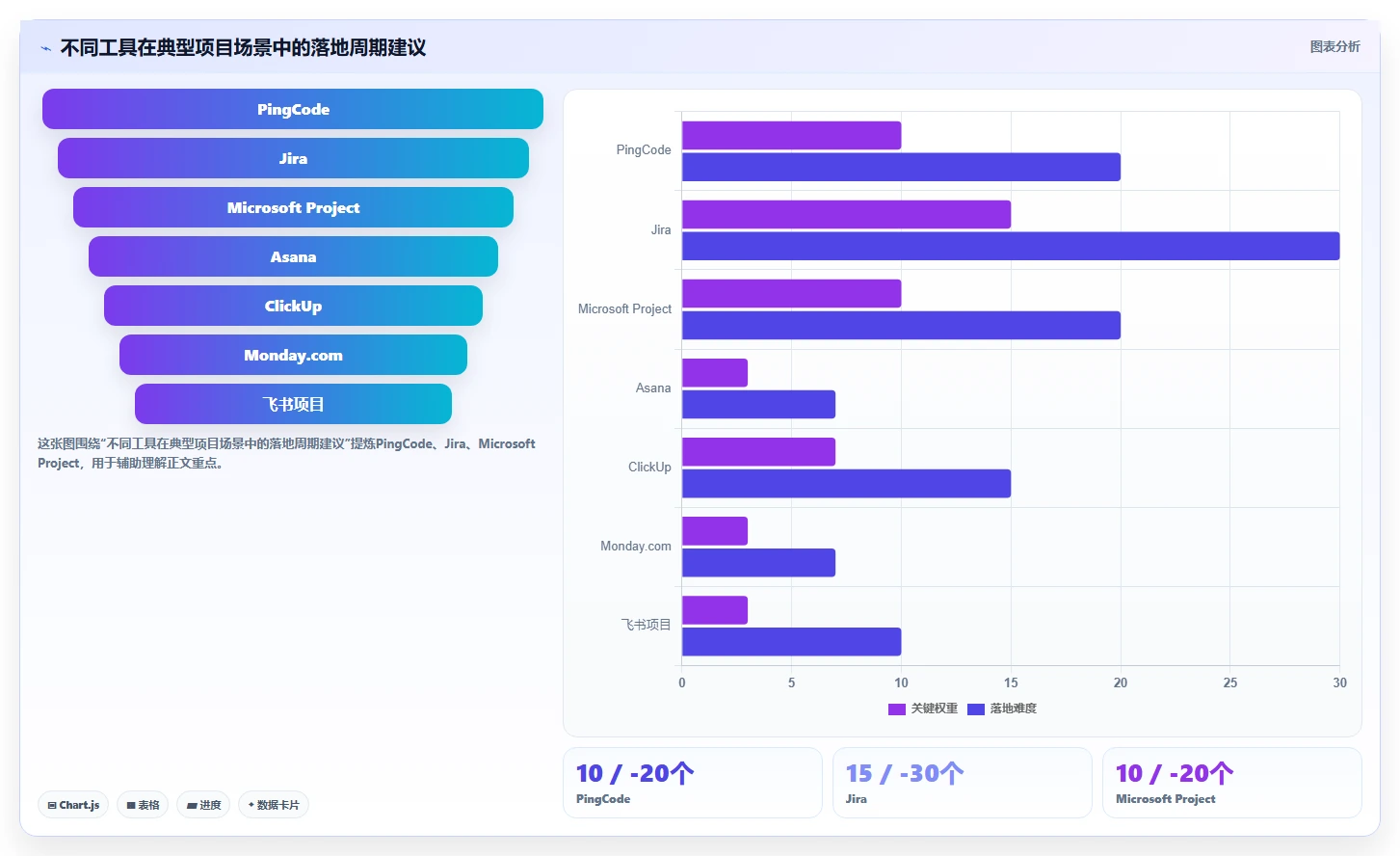Viewport: 1400px width, 856px height.
Task: Click the Asana y-axis label
Action: tap(653, 388)
